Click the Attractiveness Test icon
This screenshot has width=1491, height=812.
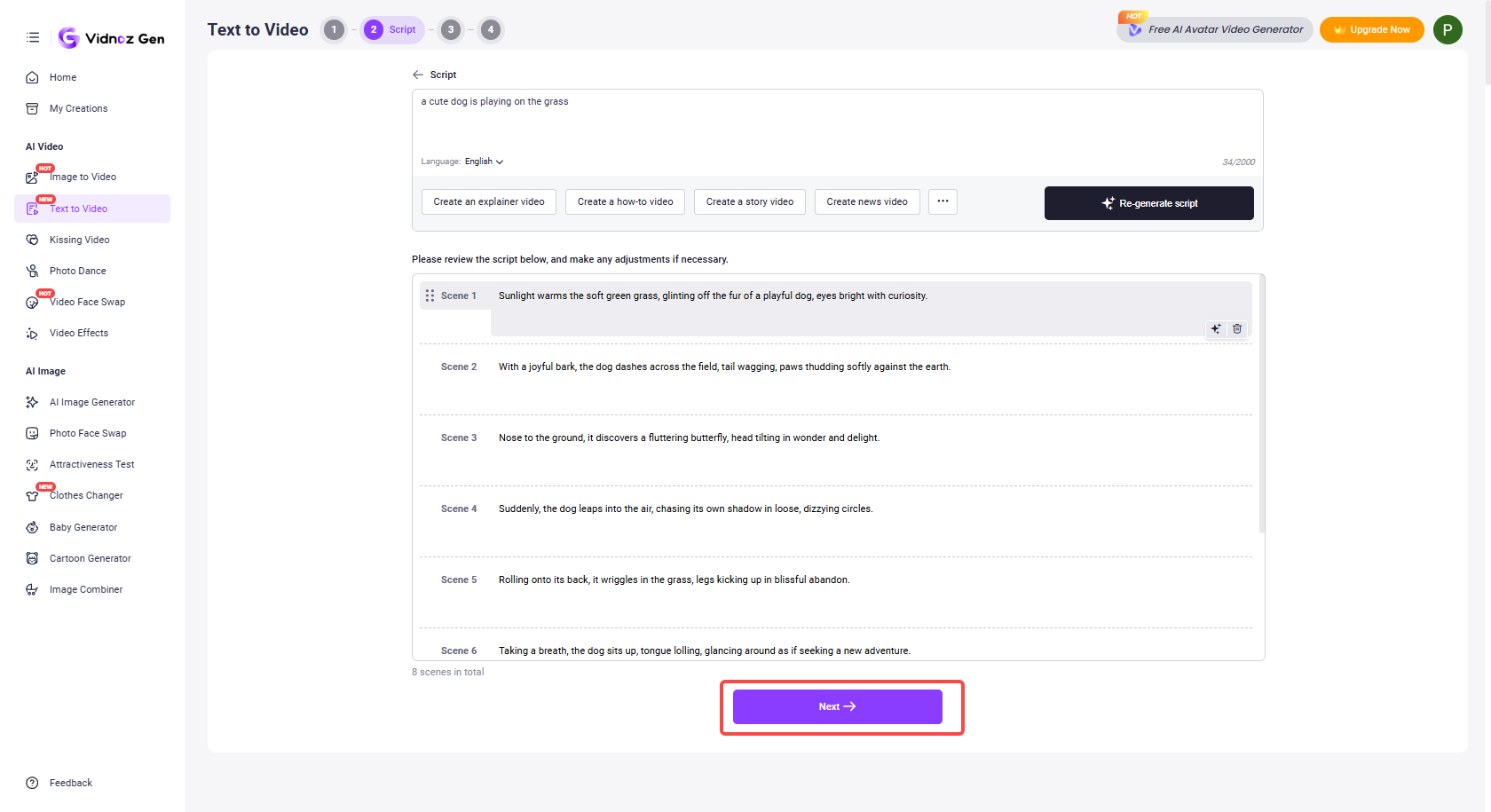tap(32, 465)
